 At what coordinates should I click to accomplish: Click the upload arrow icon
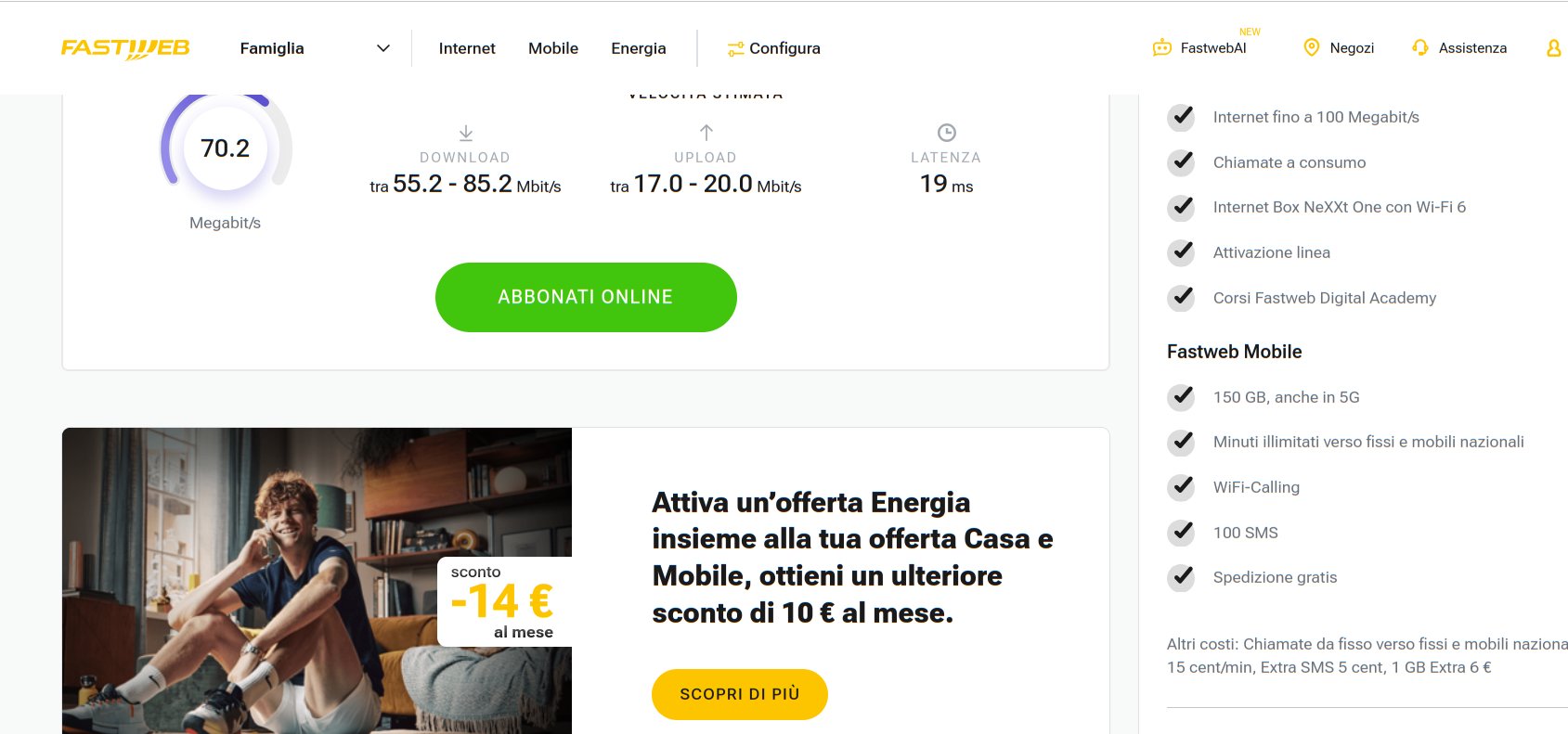[x=706, y=133]
